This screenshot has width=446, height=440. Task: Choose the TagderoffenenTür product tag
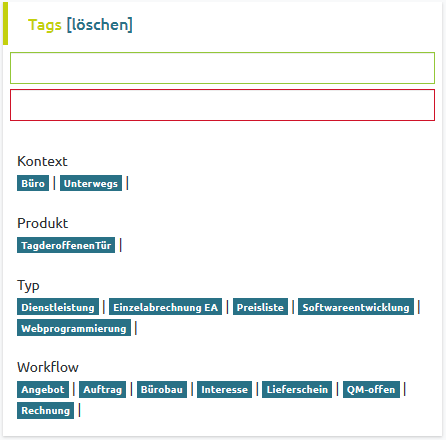pos(66,245)
